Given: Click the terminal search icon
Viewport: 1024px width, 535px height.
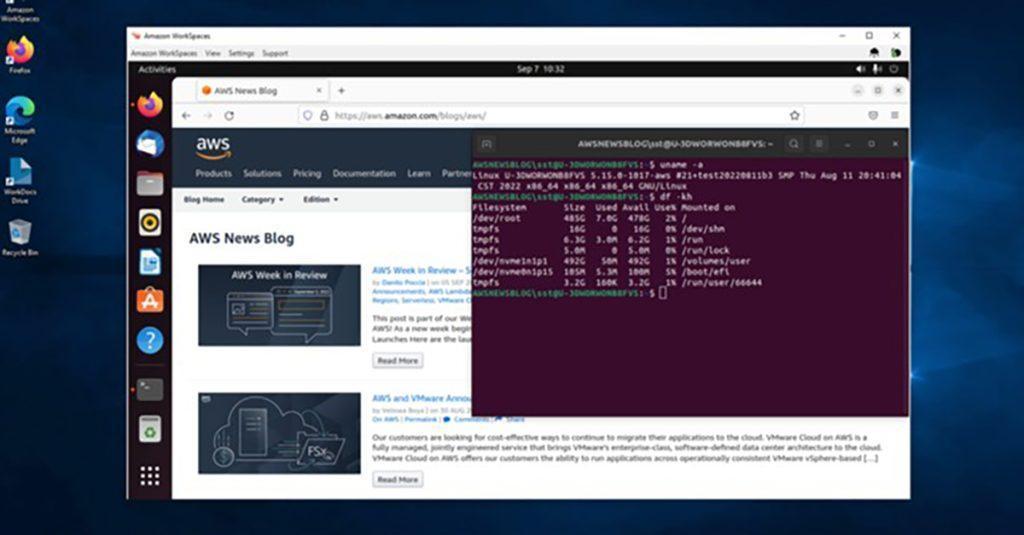Looking at the screenshot, I should pyautogui.click(x=793, y=144).
